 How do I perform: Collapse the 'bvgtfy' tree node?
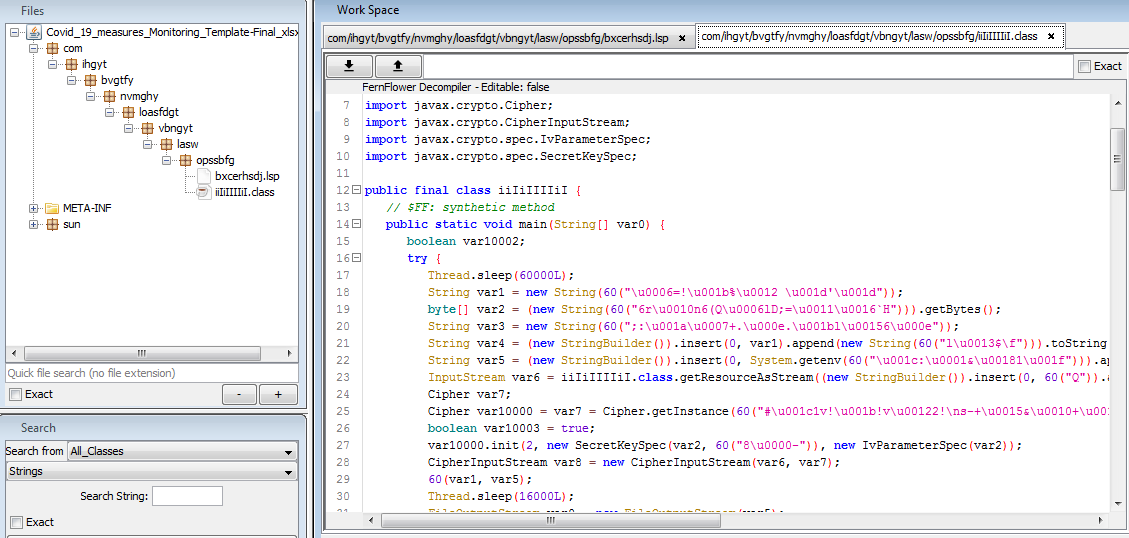[71, 80]
